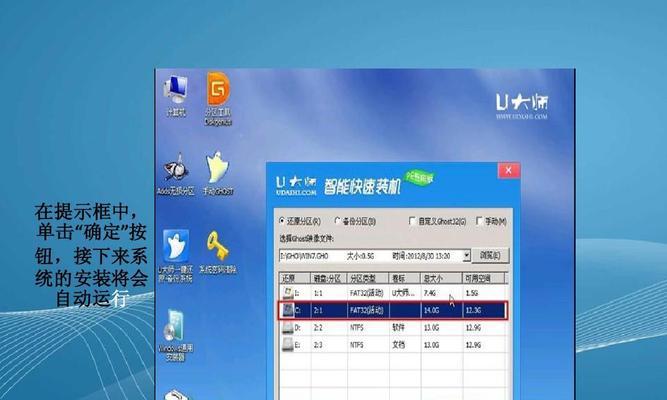The width and height of the screenshot is (667, 400).
Task: Click the 软件 volume label cell
Action: [399, 328]
